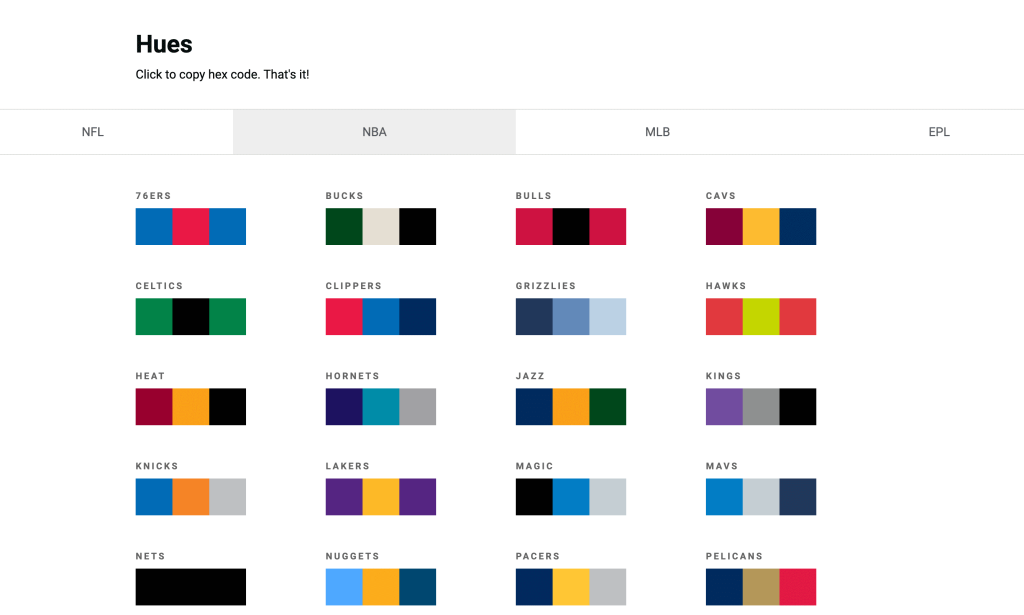Click the black swatch under Bulls
This screenshot has height=615, width=1024.
(571, 227)
